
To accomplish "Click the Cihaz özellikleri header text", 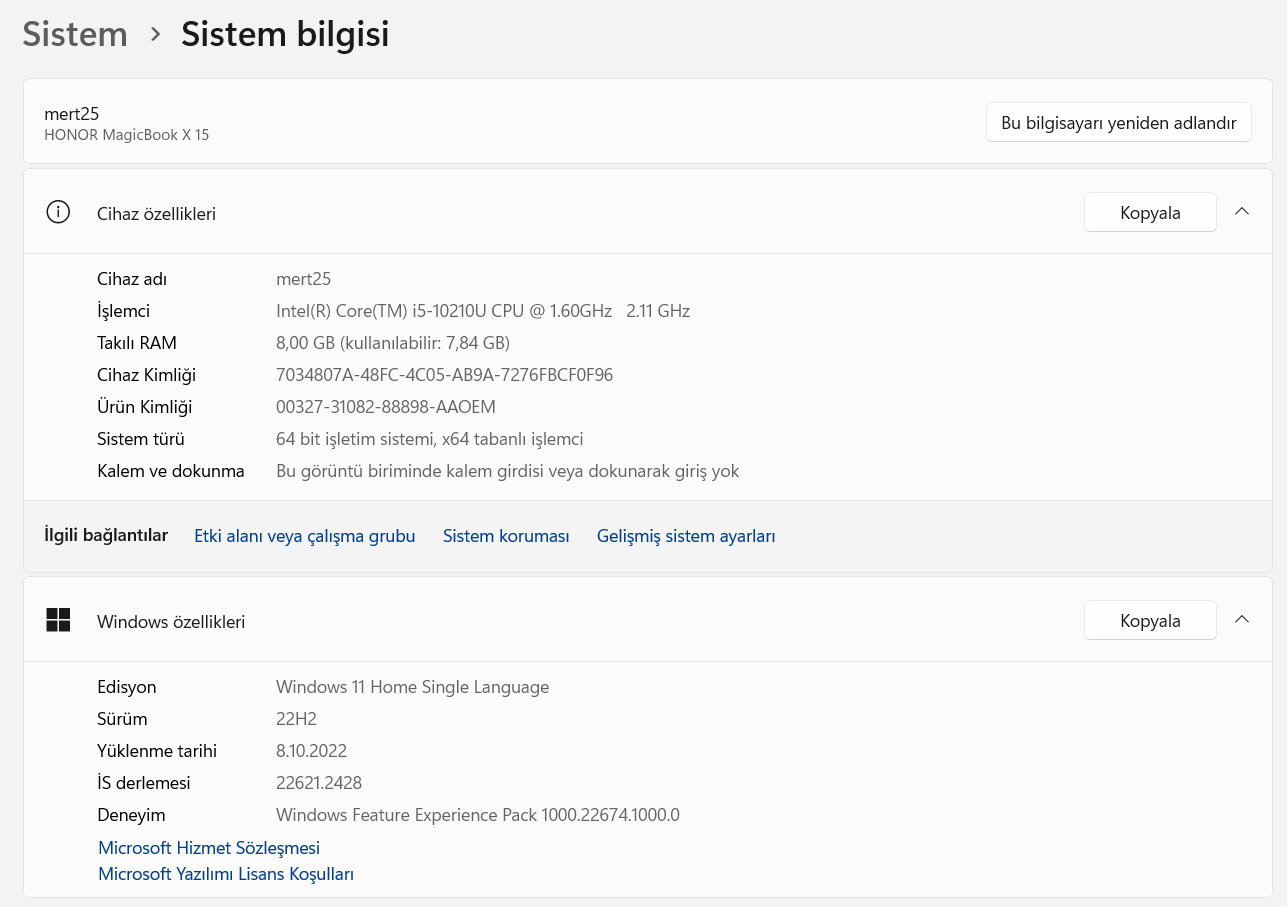I will coord(156,213).
